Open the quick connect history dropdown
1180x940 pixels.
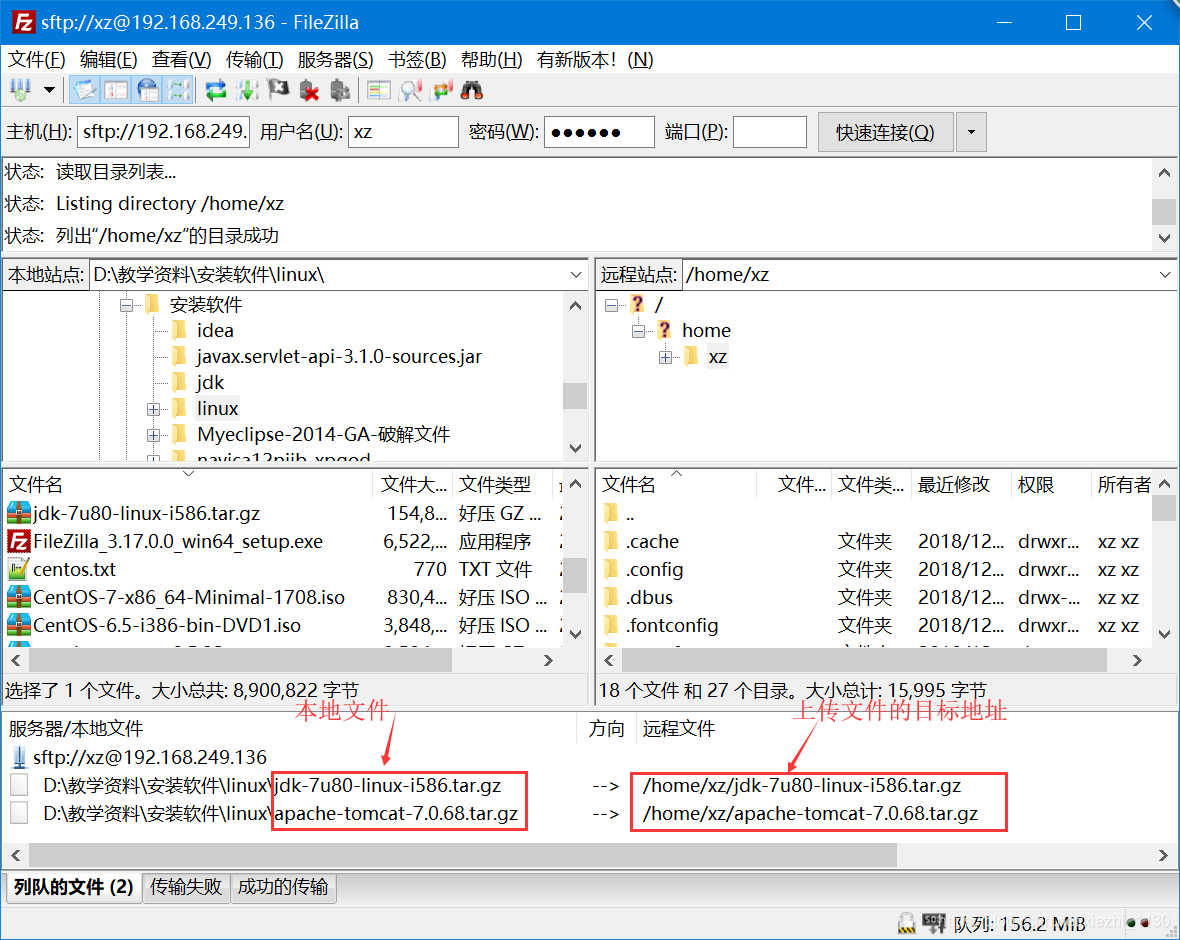(972, 132)
